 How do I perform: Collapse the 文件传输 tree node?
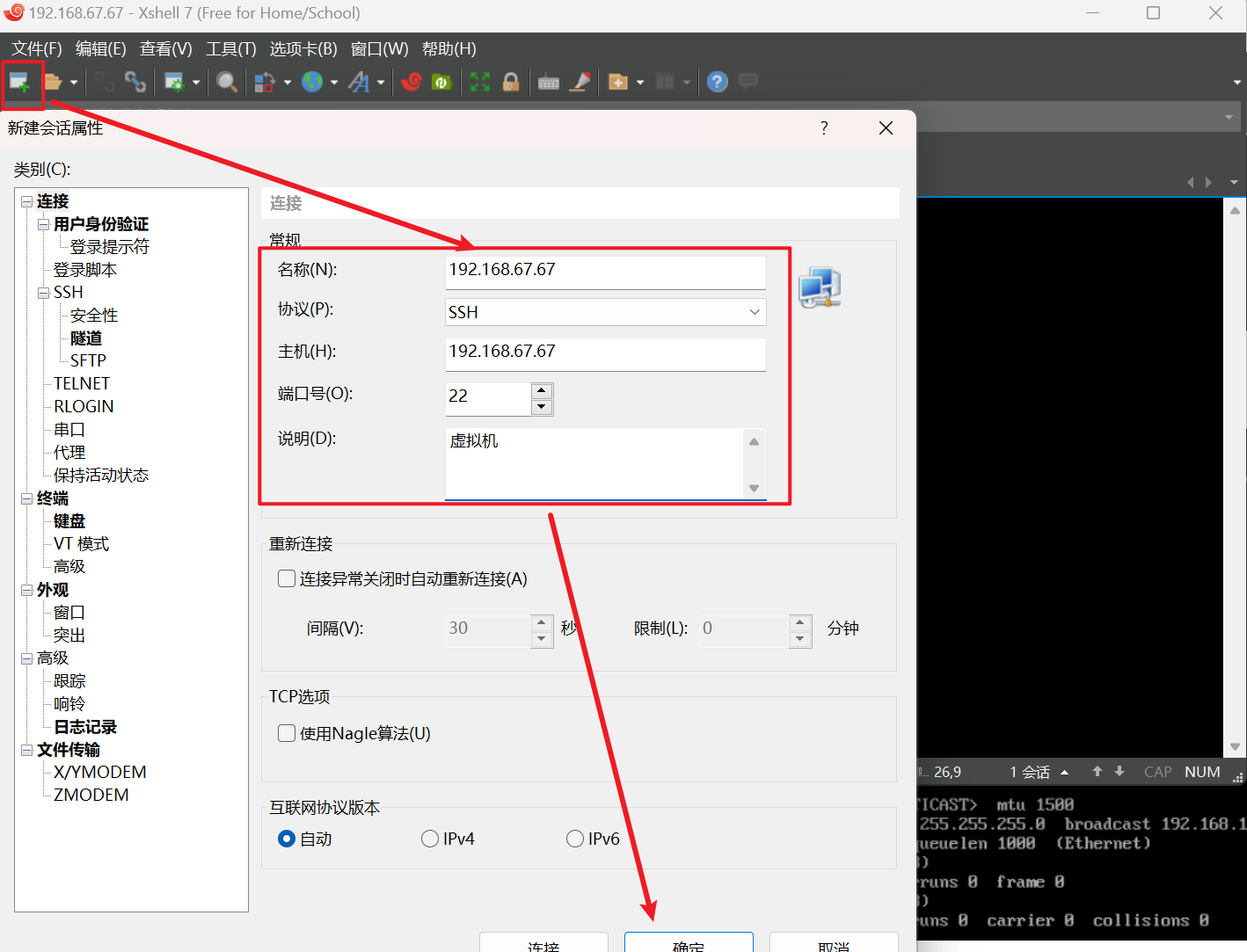[x=27, y=750]
